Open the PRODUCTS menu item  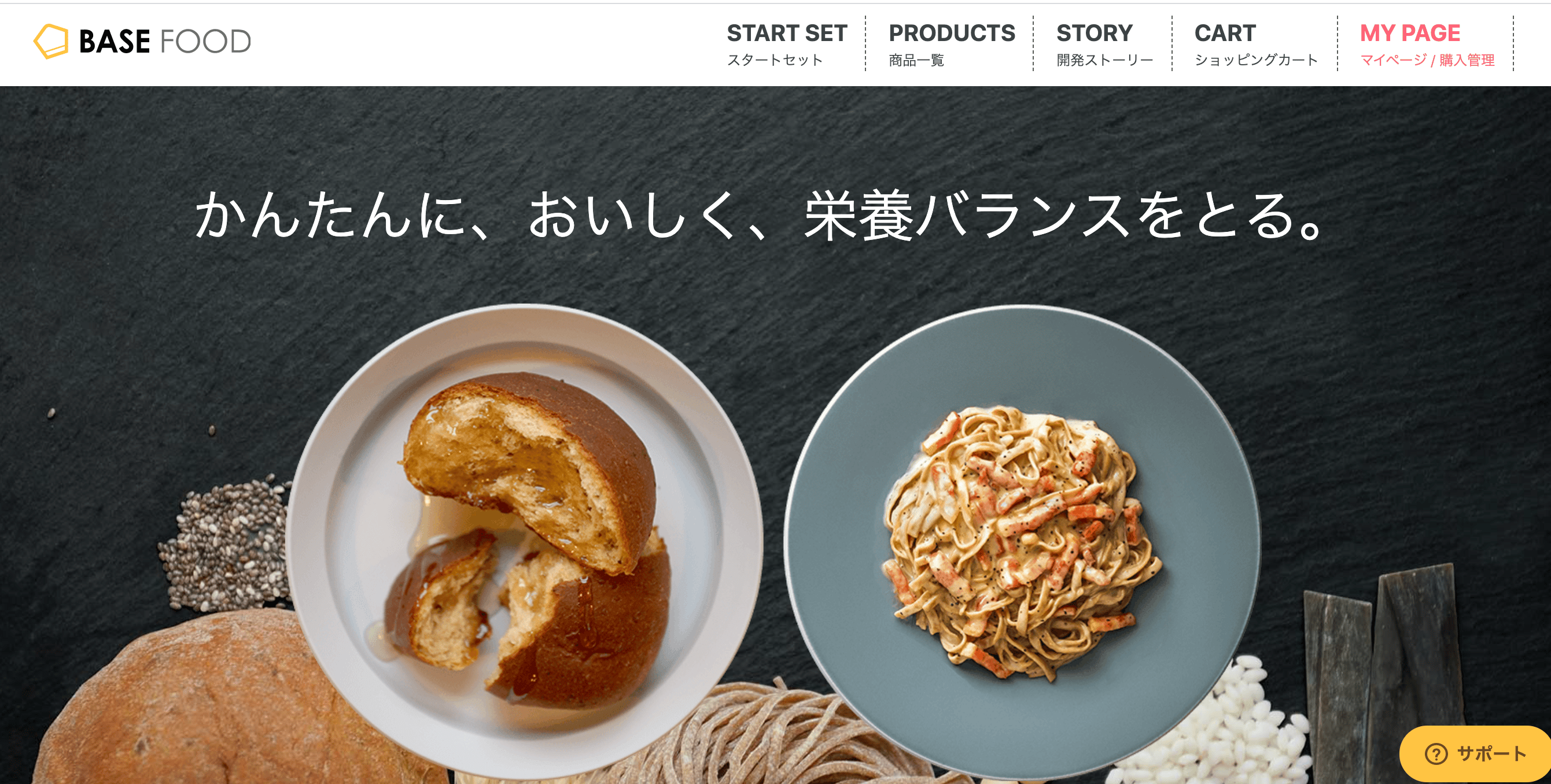[952, 33]
